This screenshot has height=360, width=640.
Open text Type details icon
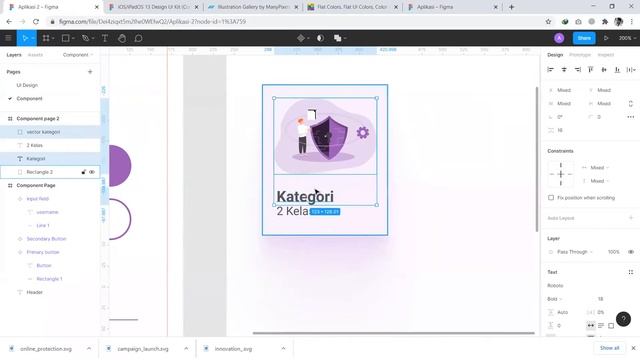coord(631,272)
